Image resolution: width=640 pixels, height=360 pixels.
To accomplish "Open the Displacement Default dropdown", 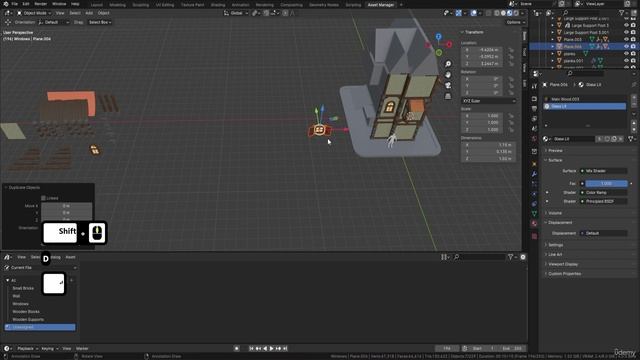I will [x=604, y=233].
